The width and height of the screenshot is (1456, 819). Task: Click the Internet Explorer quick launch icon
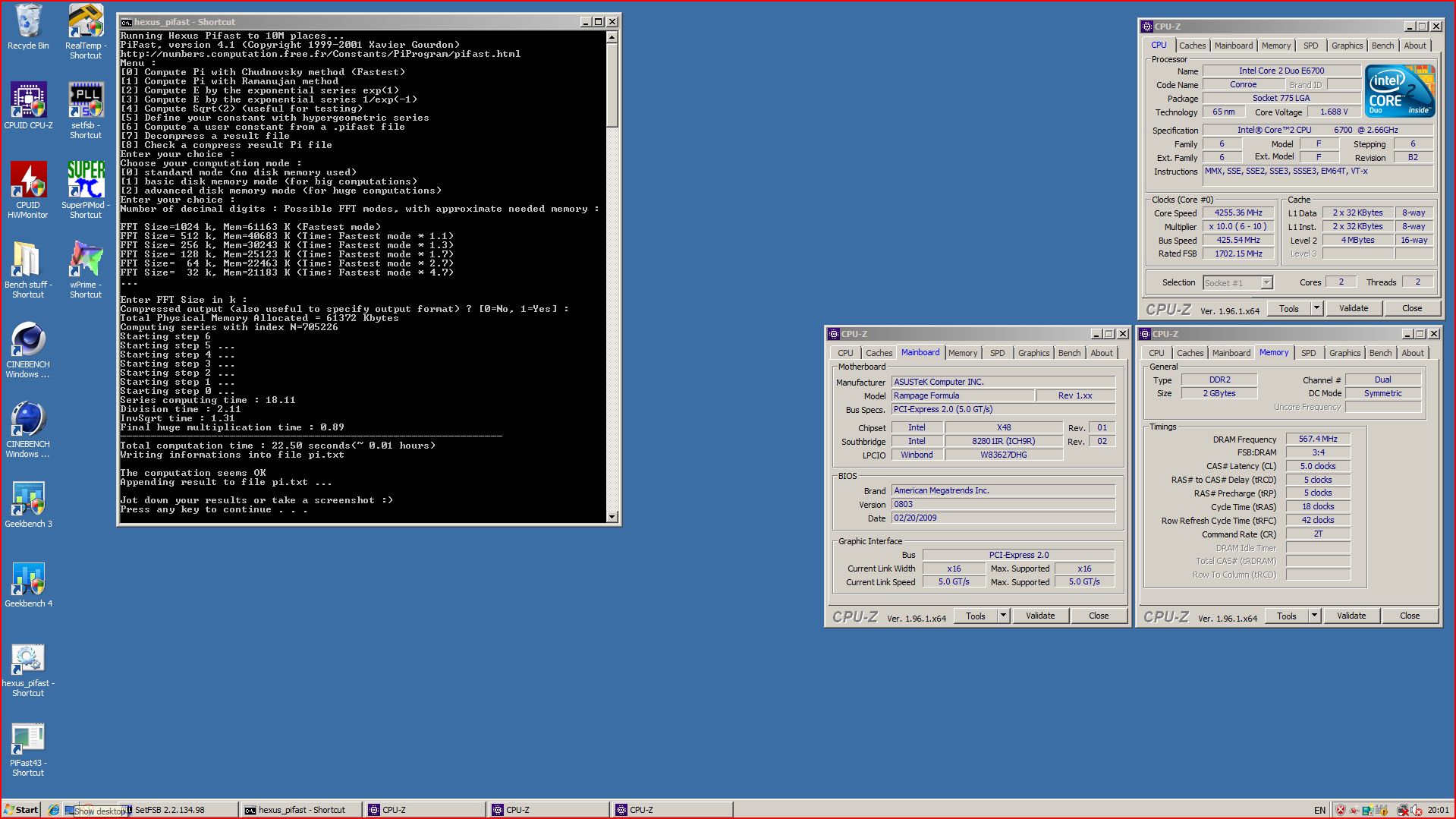pos(54,810)
